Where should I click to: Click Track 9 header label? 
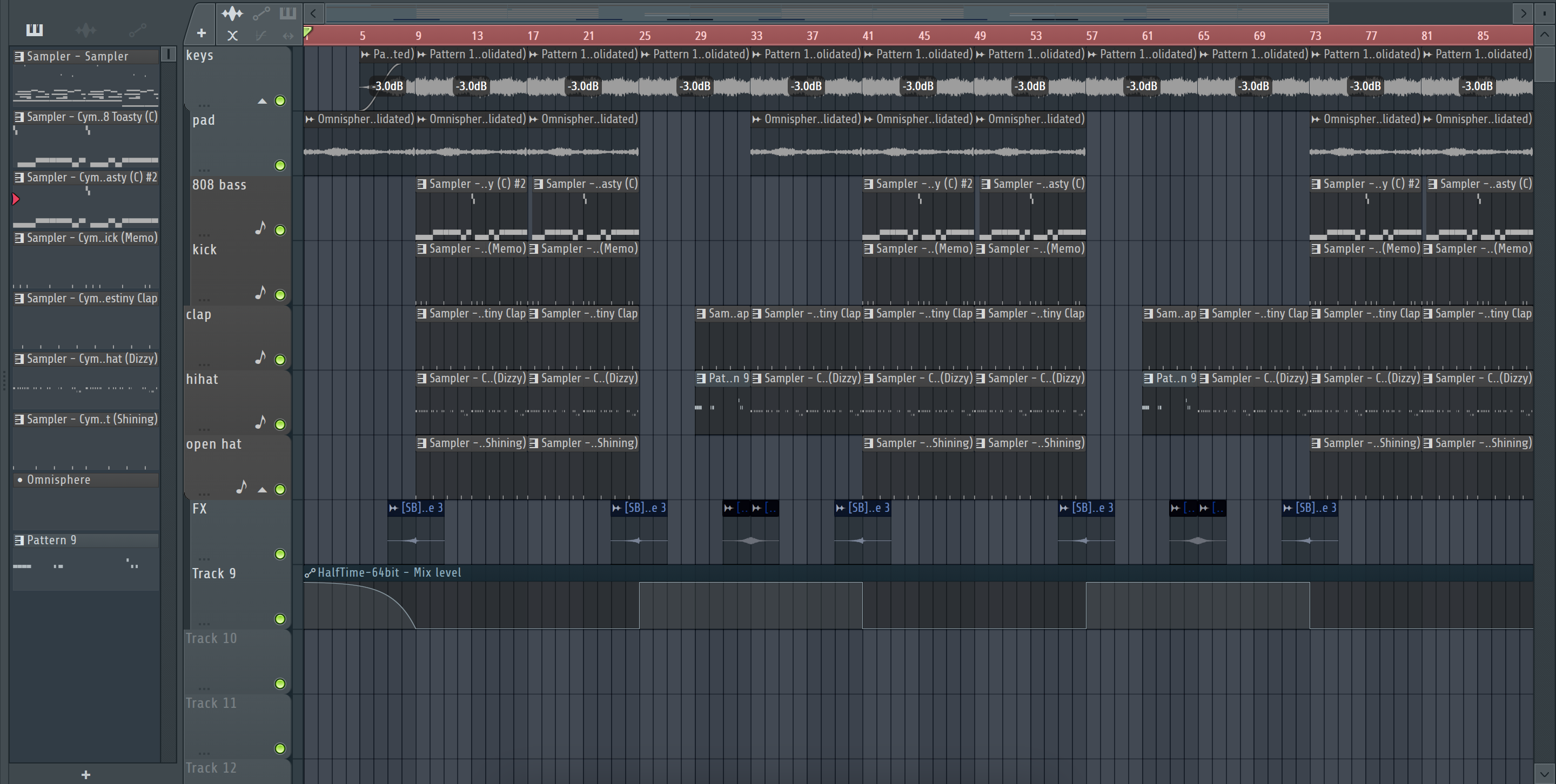click(214, 573)
